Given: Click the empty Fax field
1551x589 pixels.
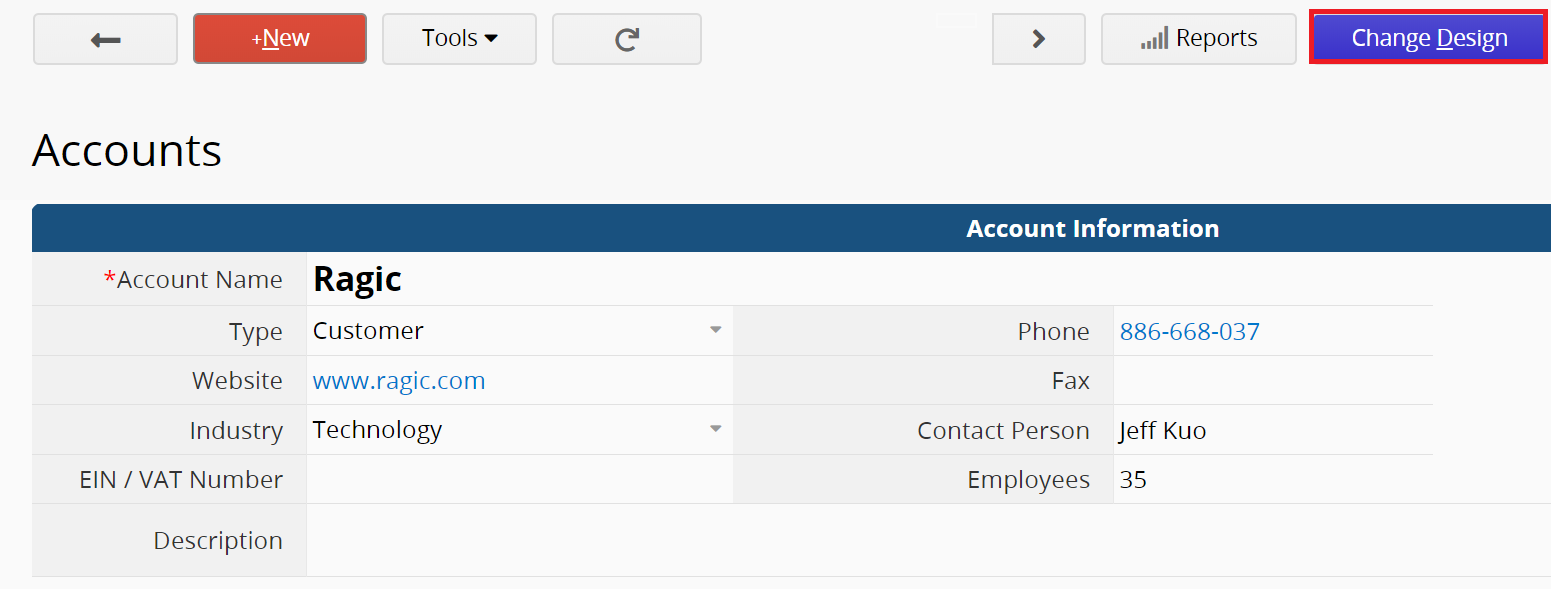Looking at the screenshot, I should 1273,380.
